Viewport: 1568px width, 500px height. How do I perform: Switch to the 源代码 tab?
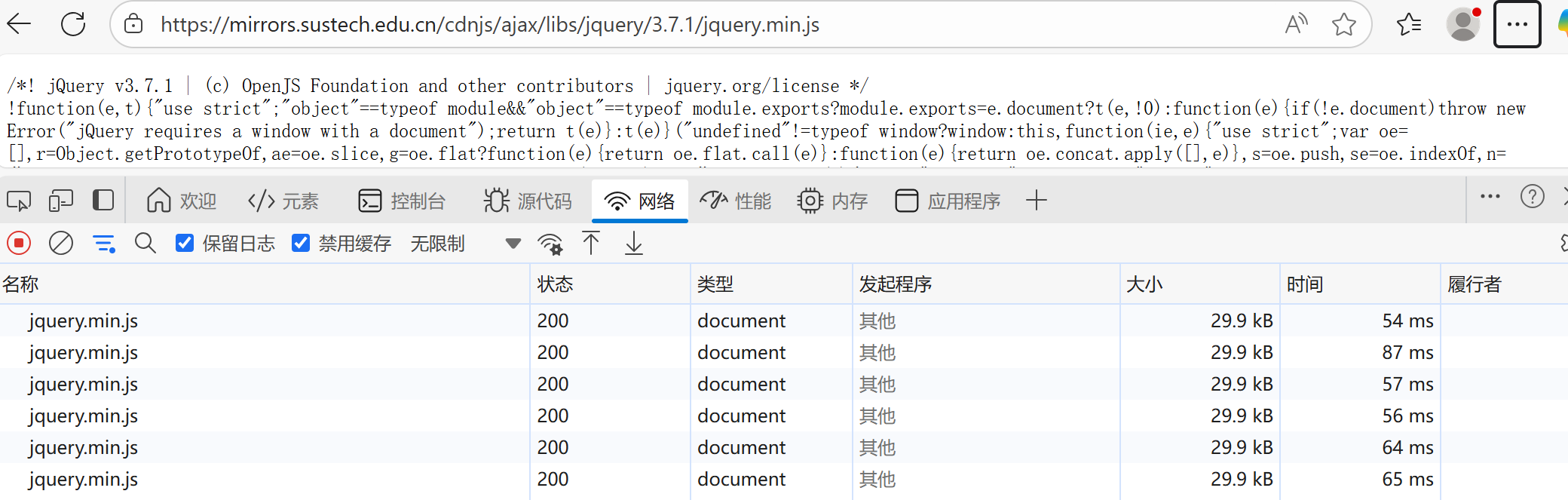528,201
